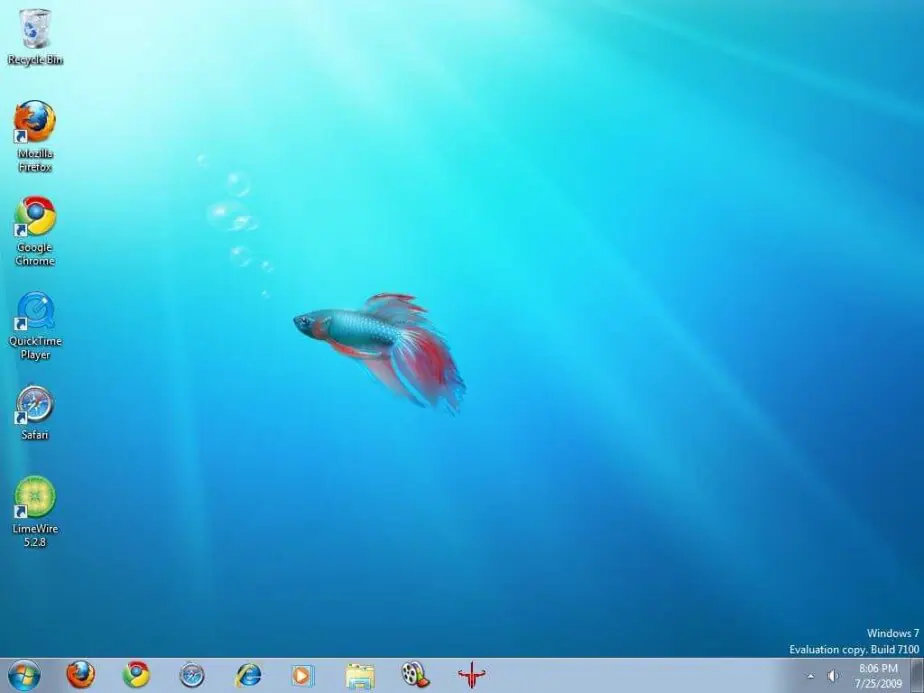This screenshot has width=924, height=693.
Task: Open the film reel app on taskbar
Action: (x=415, y=675)
